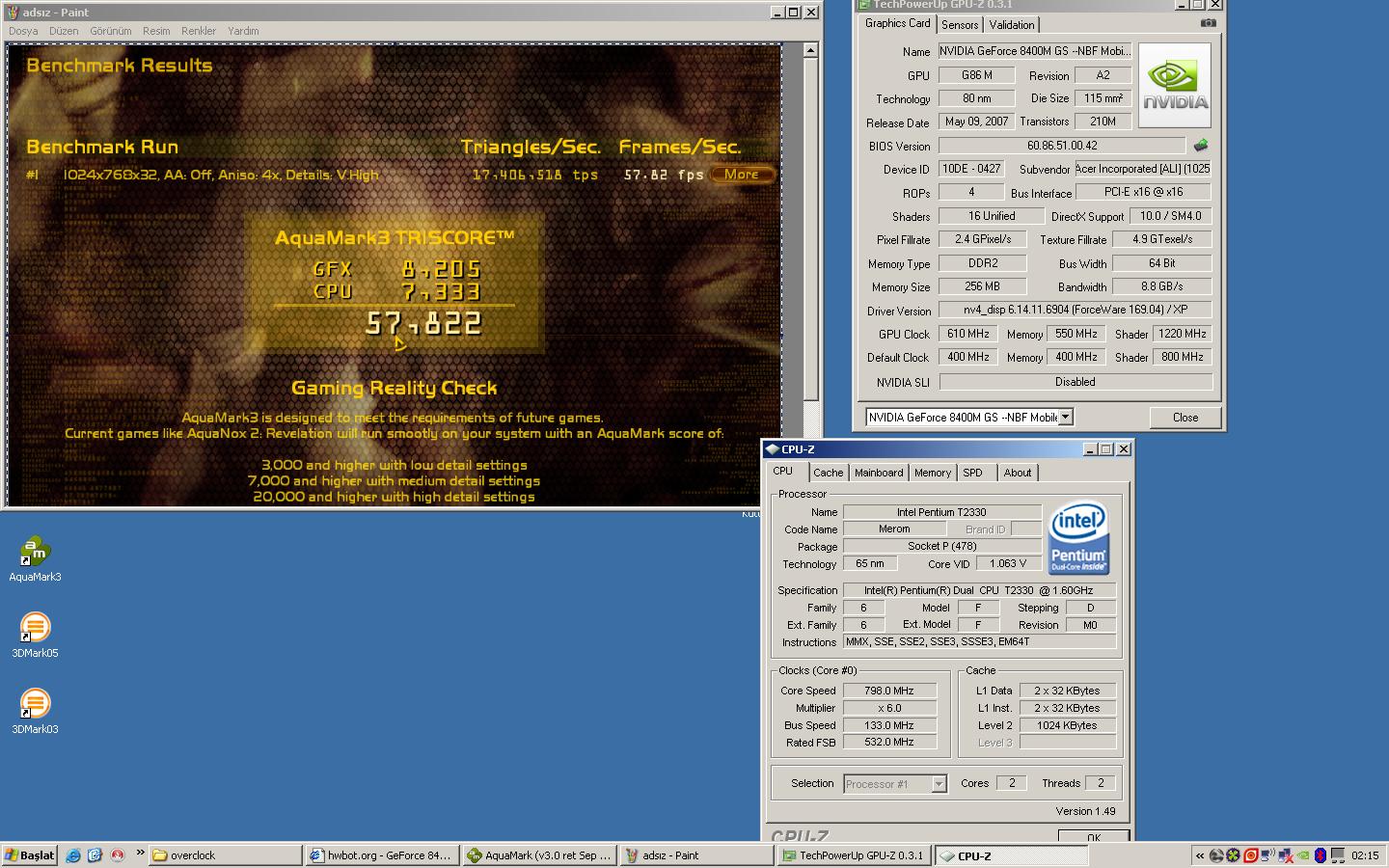This screenshot has height=868, width=1389.
Task: Click the GPU Name field in GPU-Z
Action: [x=1034, y=51]
